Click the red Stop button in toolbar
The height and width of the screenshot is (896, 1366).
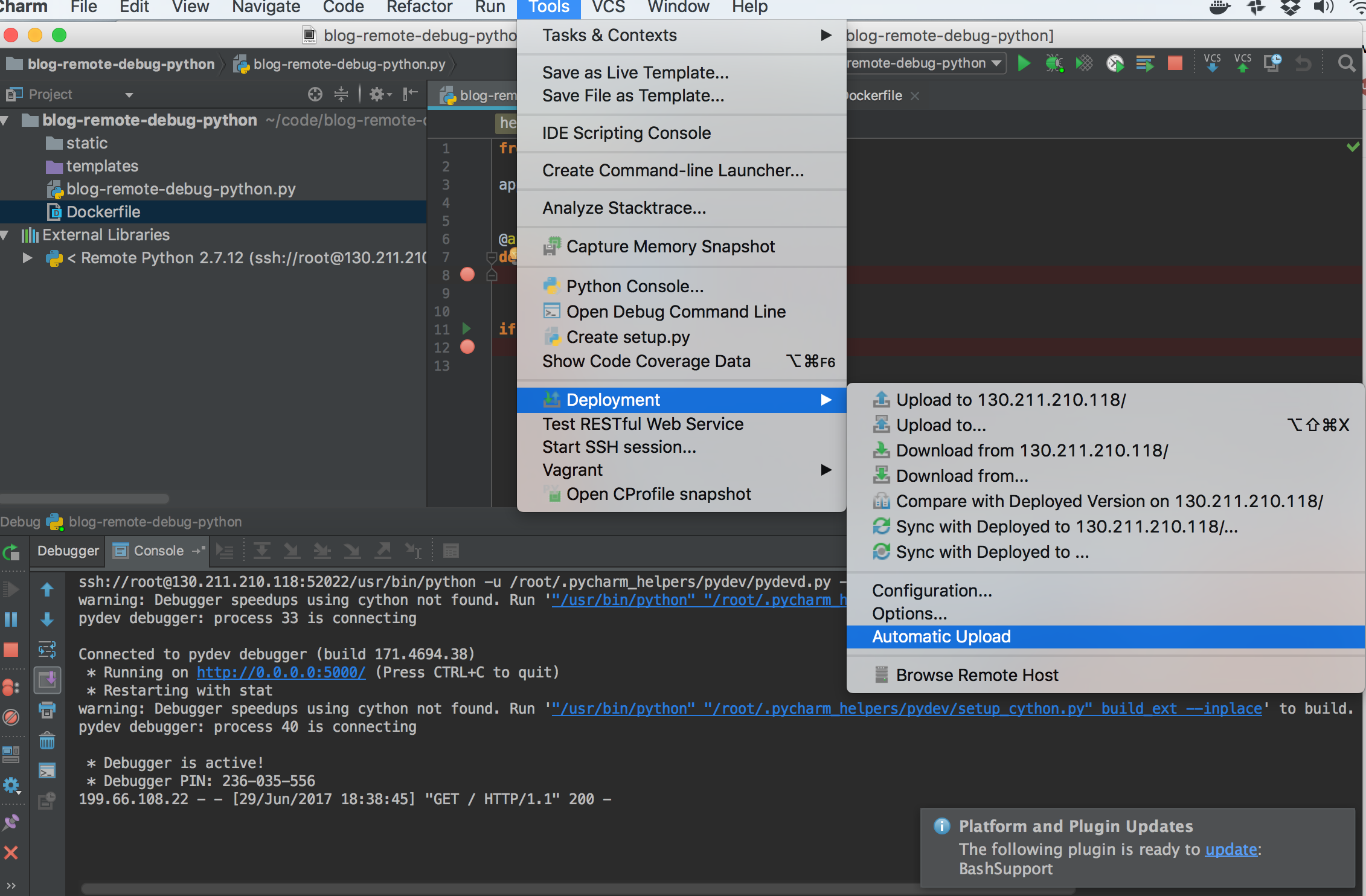click(1175, 63)
